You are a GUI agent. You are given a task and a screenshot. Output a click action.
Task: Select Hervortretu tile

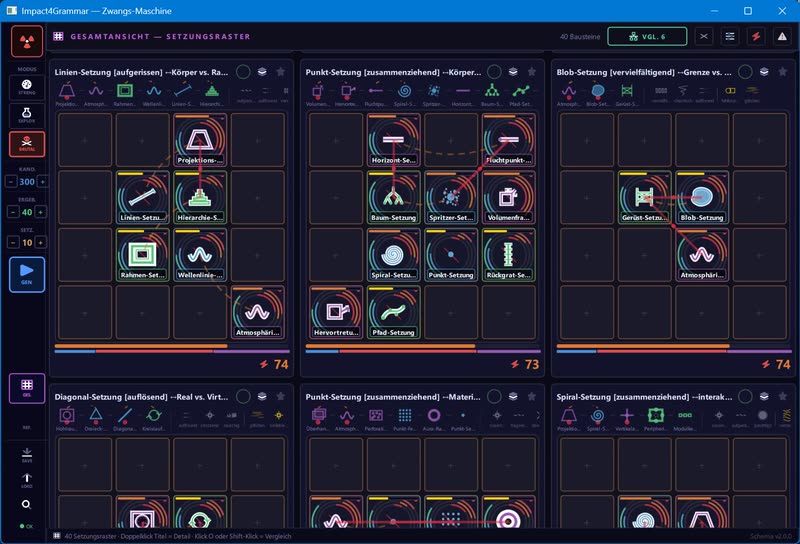[x=336, y=312]
